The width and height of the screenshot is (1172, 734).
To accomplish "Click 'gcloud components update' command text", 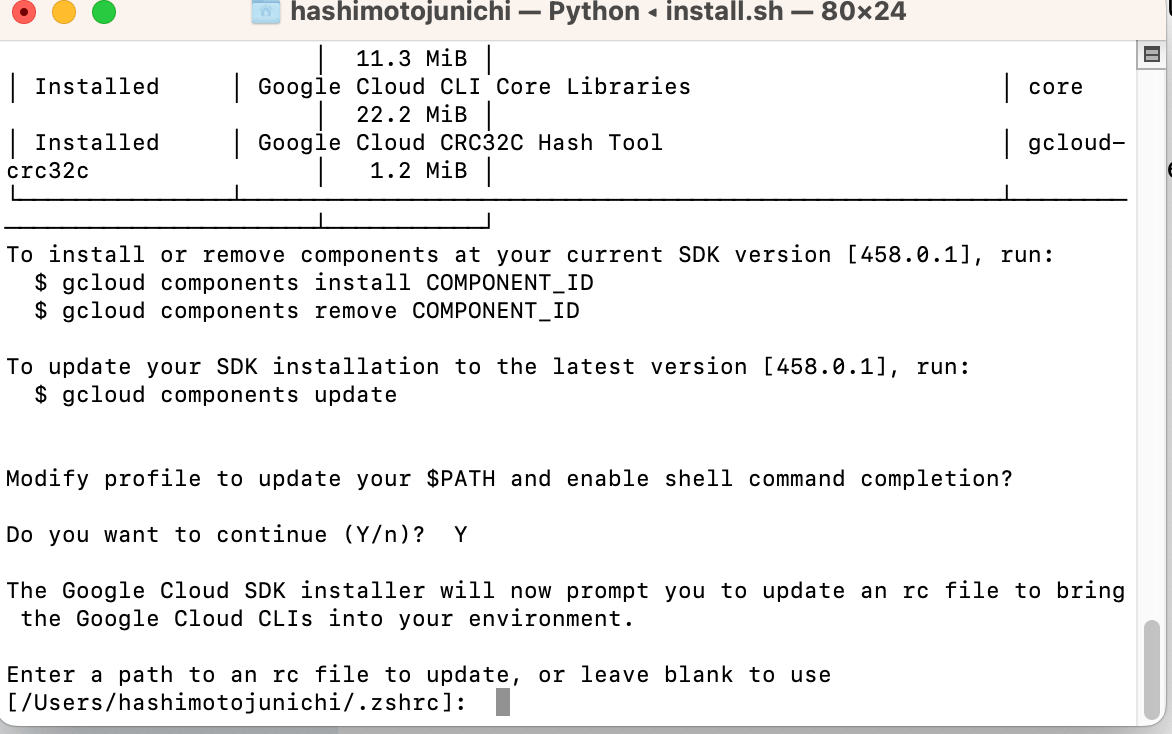I will click(229, 395).
